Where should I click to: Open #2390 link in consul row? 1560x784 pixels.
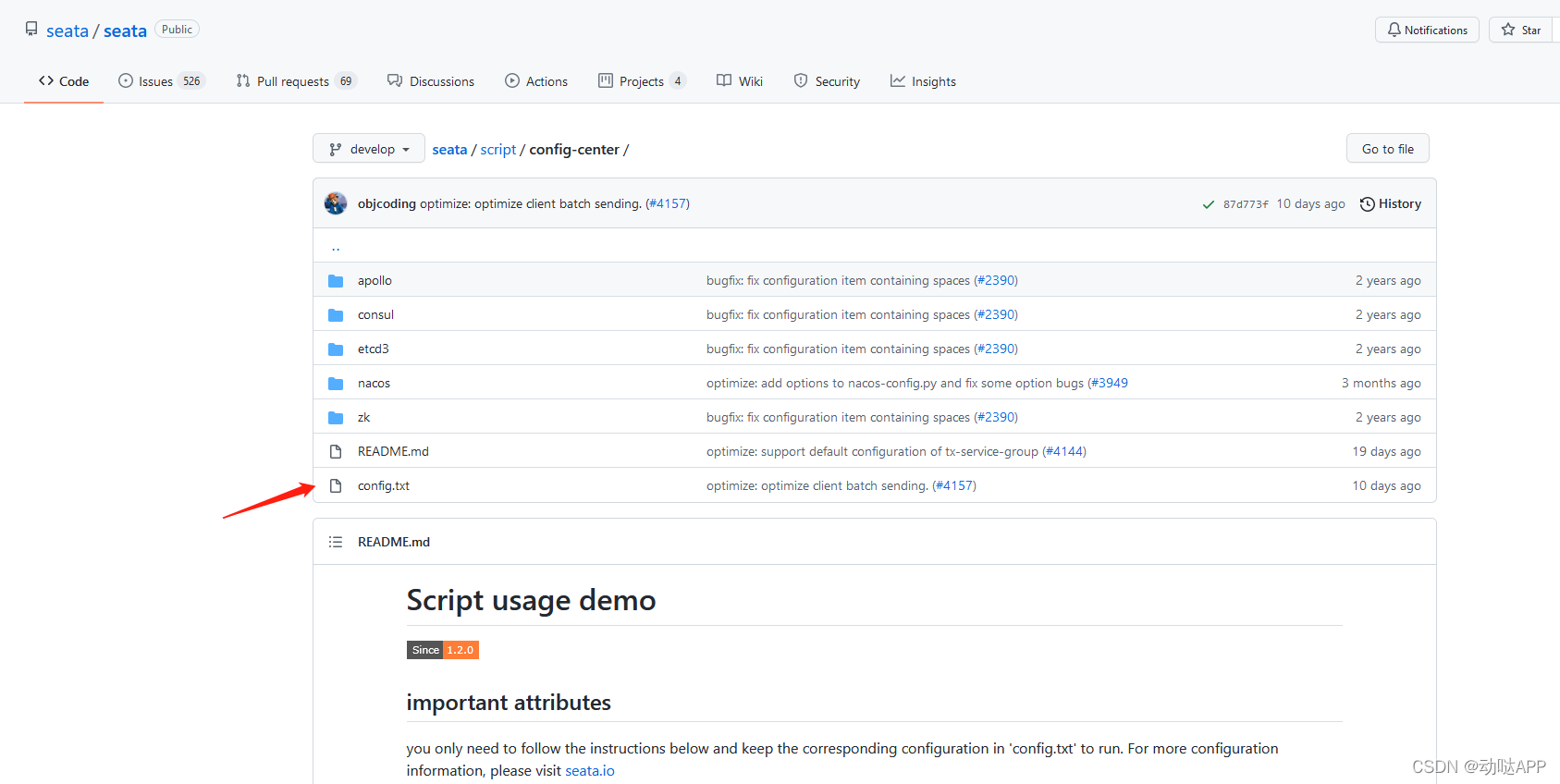(996, 314)
